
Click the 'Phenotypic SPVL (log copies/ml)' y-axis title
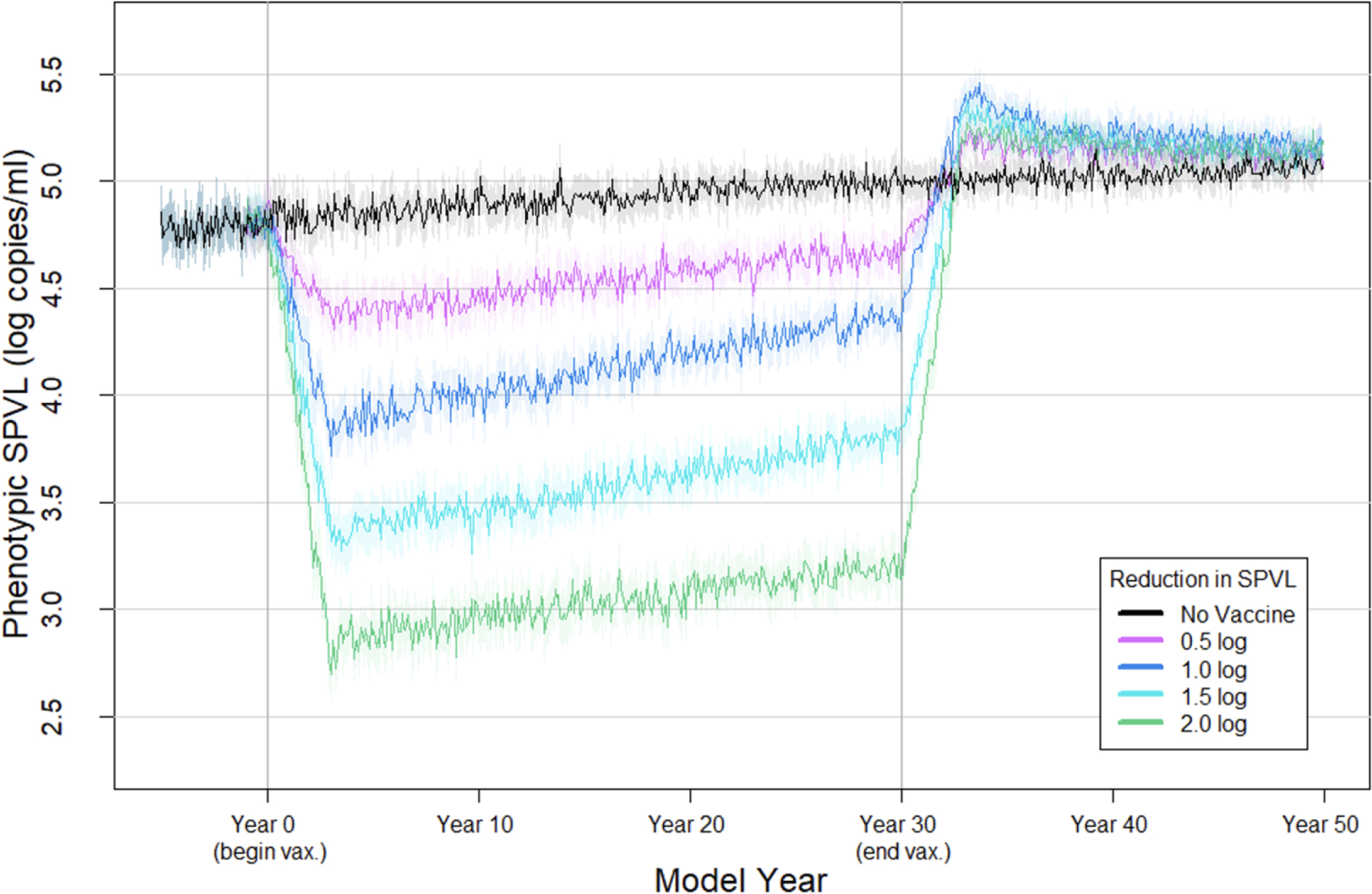click(17, 394)
